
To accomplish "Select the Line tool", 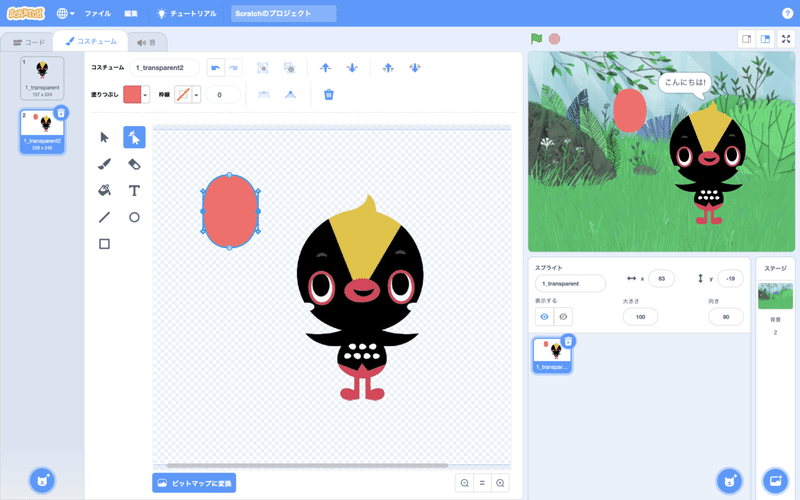I will pyautogui.click(x=104, y=217).
